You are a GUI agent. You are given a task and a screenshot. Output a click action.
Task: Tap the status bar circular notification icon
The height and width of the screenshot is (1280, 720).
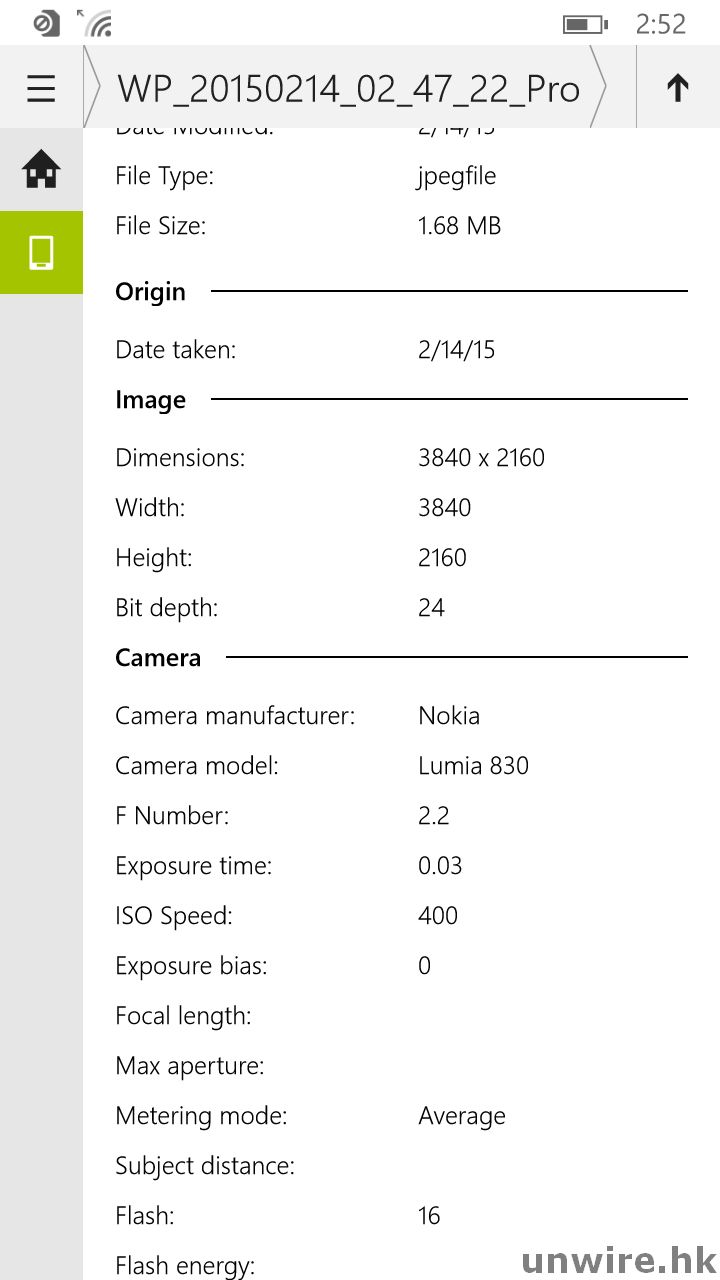(x=46, y=23)
